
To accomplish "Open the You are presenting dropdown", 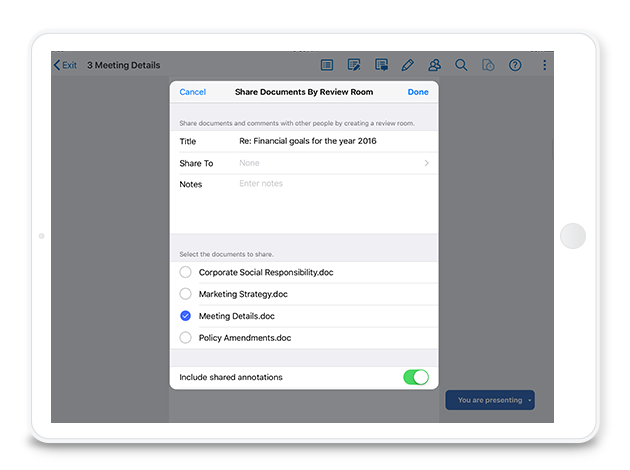I will click(490, 400).
